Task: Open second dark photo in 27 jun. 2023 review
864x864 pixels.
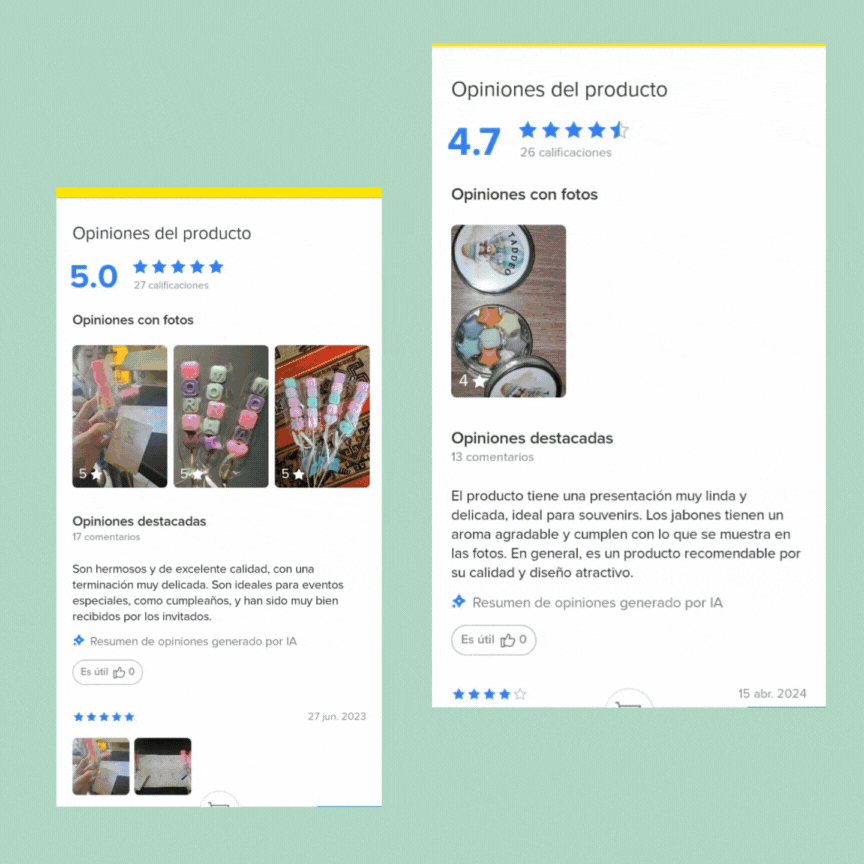Action: tap(163, 766)
